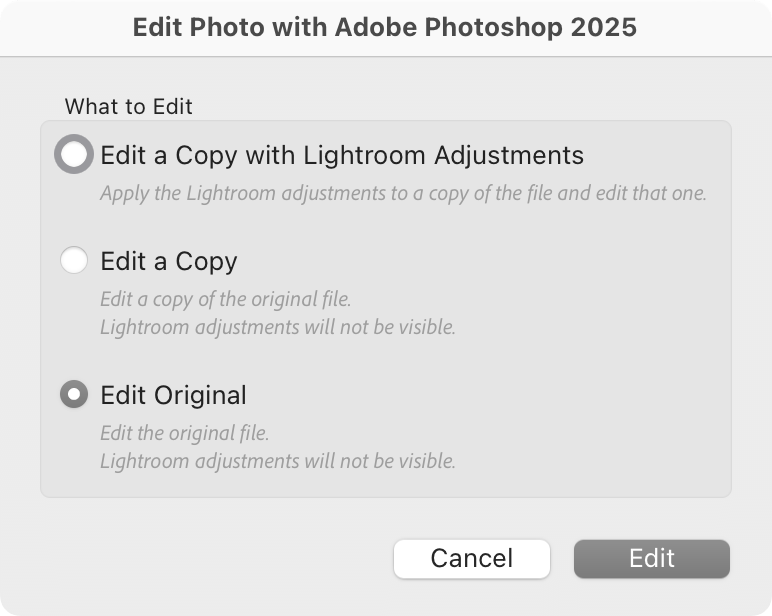
Task: Click the Edit Original label text
Action: [x=173, y=395]
